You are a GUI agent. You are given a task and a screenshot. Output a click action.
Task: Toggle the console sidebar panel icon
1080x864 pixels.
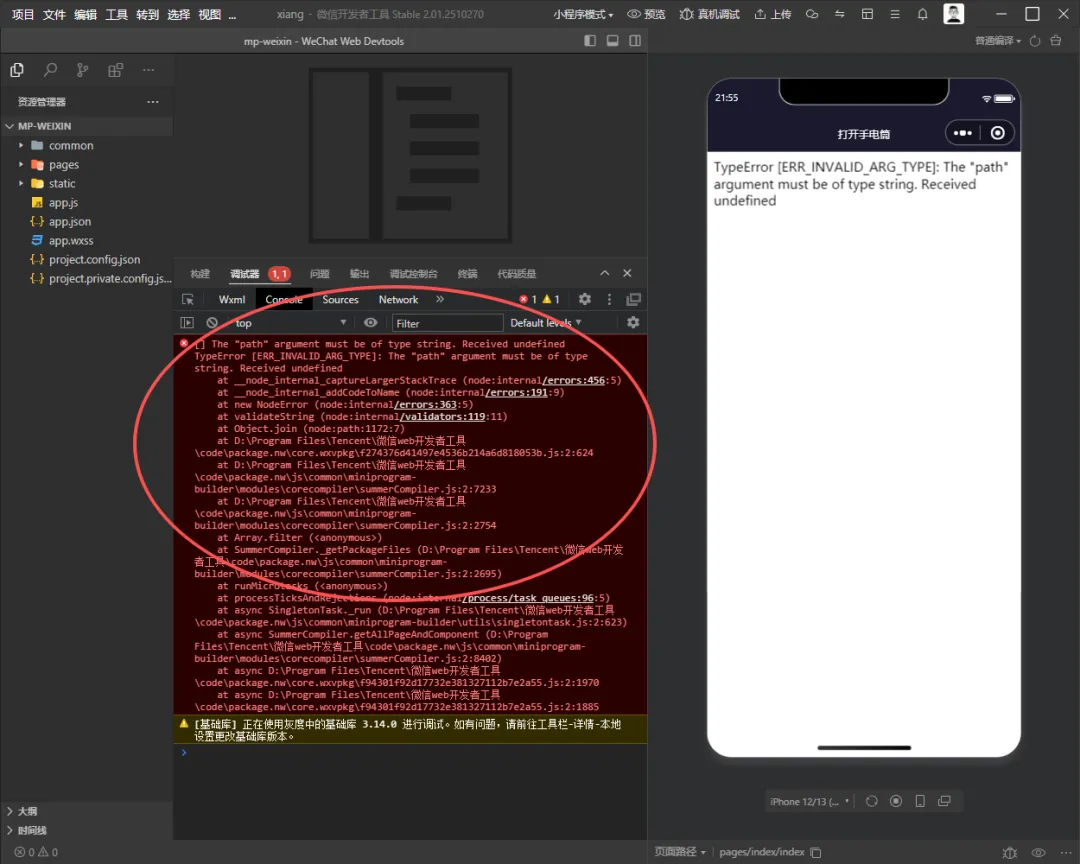(x=187, y=323)
